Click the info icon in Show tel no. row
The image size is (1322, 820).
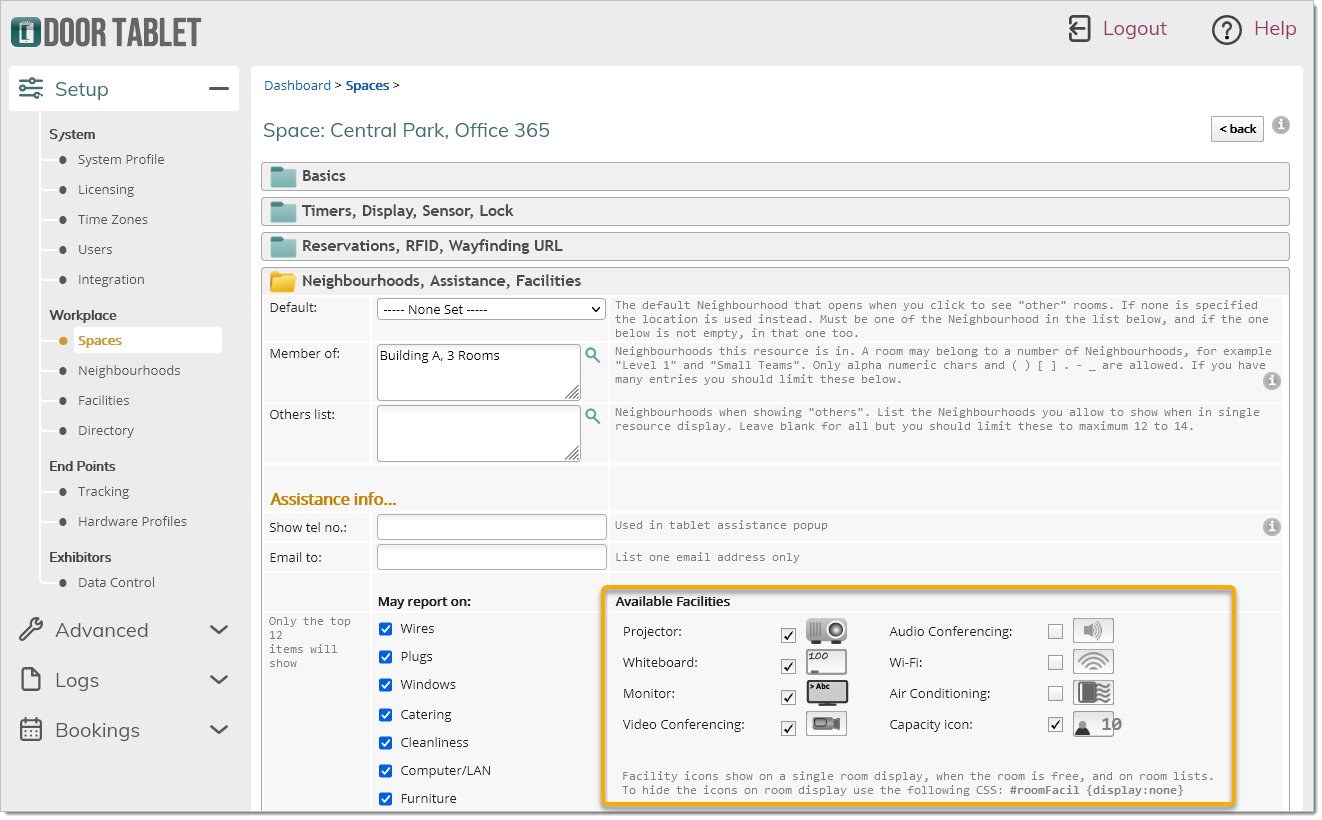point(1272,527)
